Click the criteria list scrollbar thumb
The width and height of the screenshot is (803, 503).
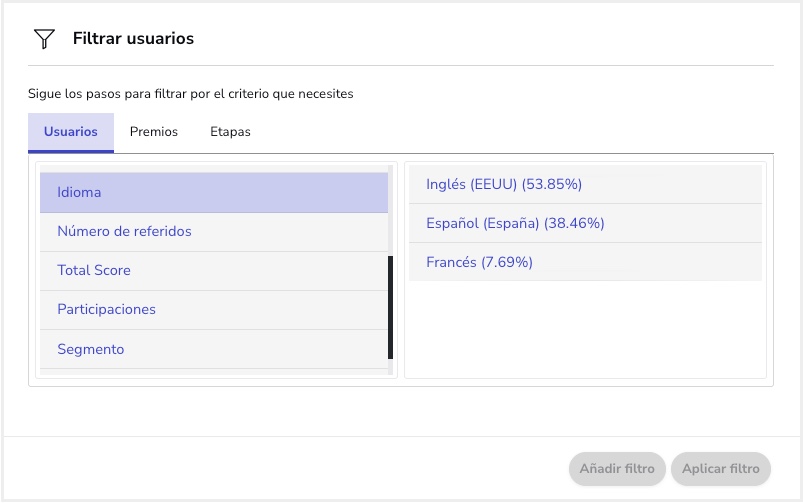click(391, 307)
